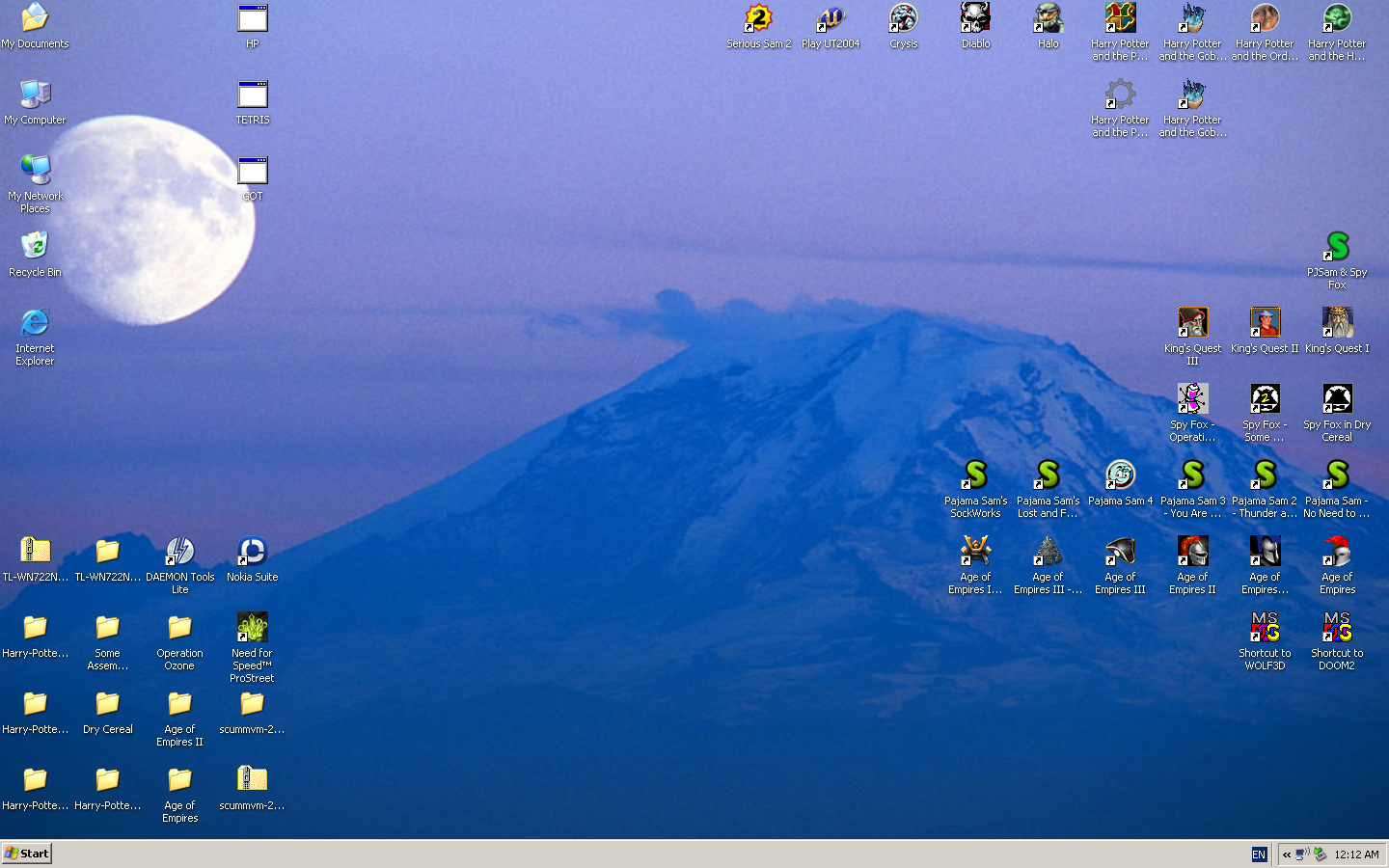Open PJSam & Spy Fox shortcut
Viewport: 1389px width, 868px height.
tap(1337, 259)
